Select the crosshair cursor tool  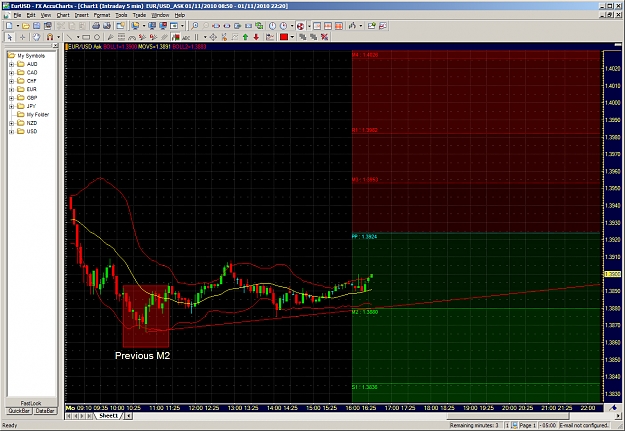click(22, 37)
